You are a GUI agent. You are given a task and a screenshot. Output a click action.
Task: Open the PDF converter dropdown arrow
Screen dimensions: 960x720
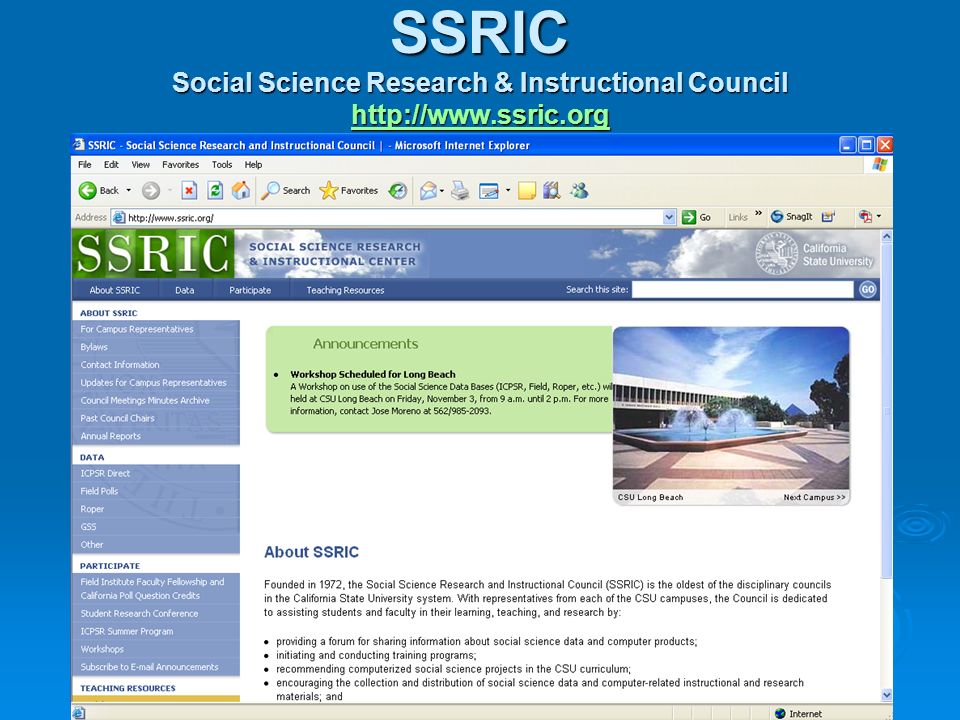click(x=879, y=216)
